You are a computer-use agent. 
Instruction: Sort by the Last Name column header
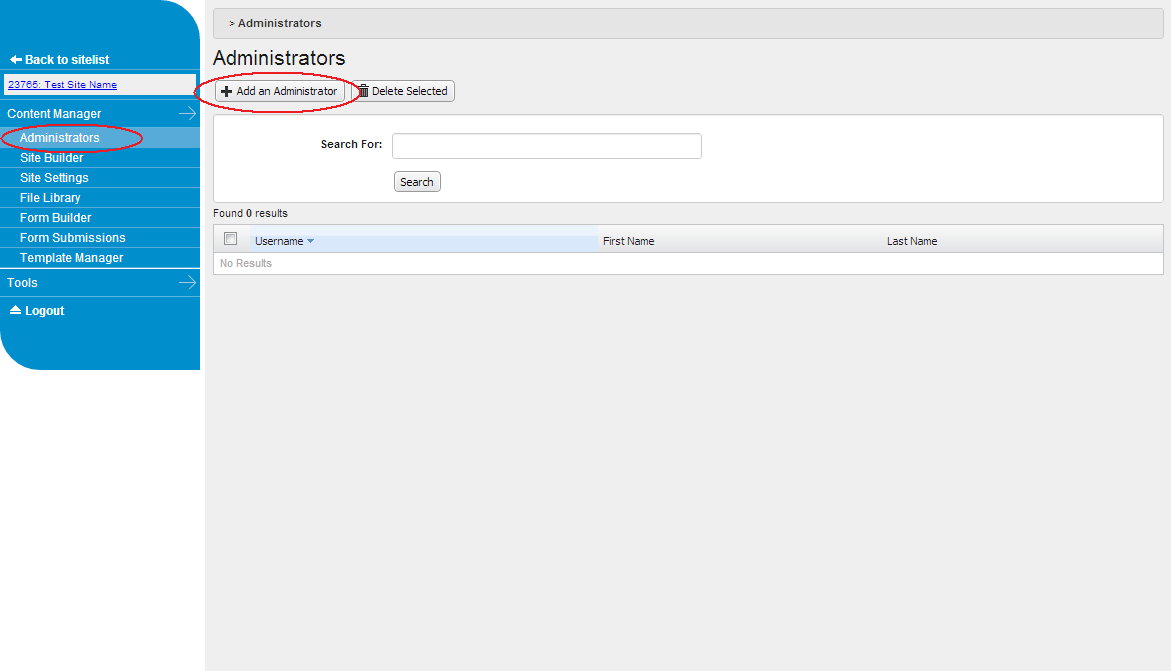tap(912, 242)
